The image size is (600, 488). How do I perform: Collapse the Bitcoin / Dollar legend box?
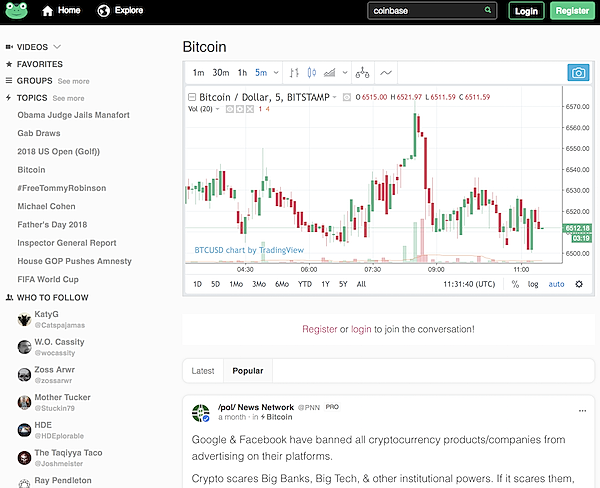point(192,97)
